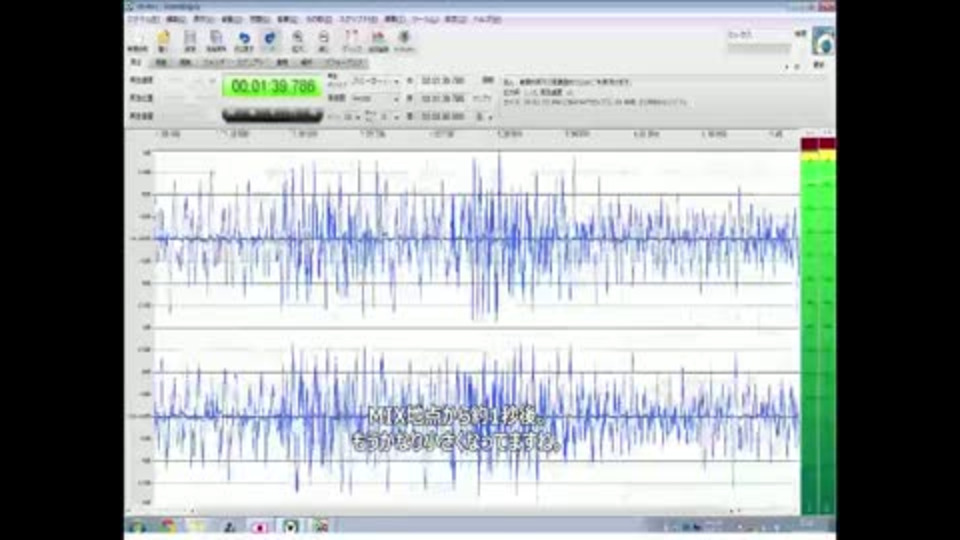960x540 pixels.
Task: Click the yellow Open folder toolbar icon
Action: (163, 40)
